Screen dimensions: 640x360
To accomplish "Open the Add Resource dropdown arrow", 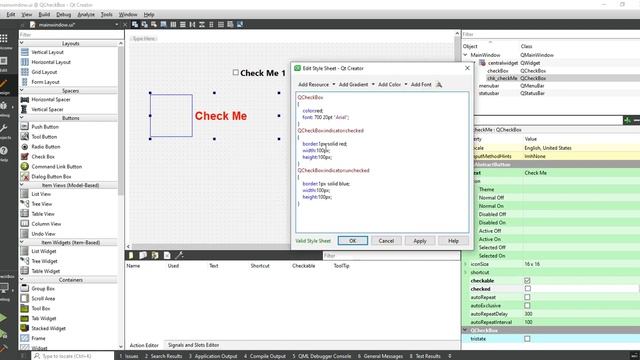I will coord(333,84).
